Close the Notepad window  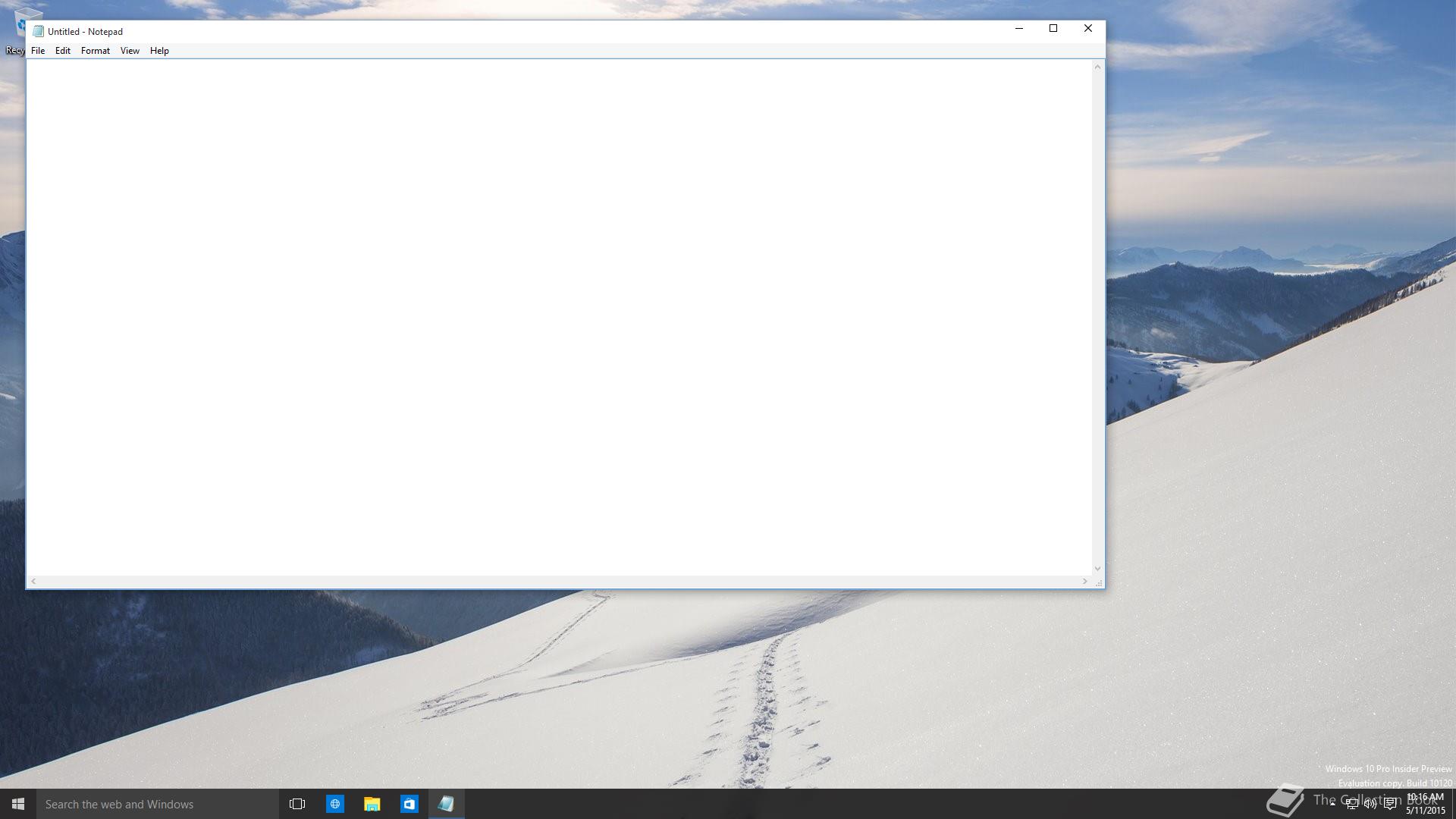1088,29
